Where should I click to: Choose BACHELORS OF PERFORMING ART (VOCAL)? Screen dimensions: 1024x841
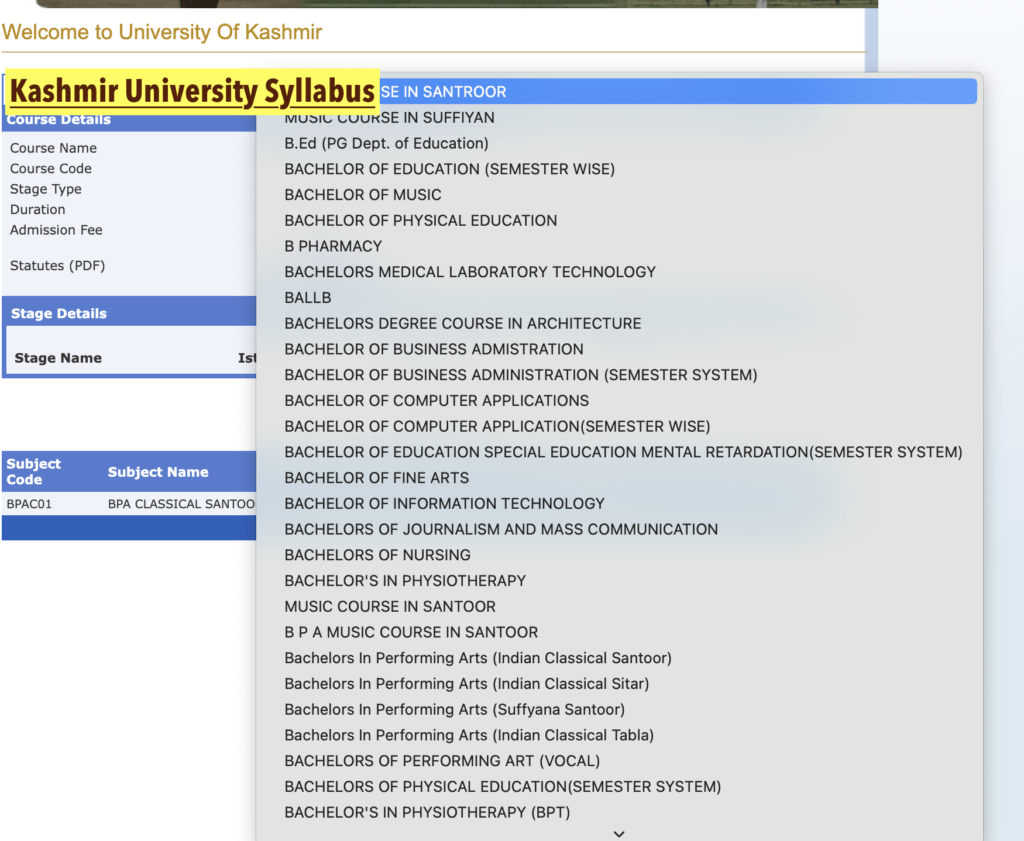pyautogui.click(x=618, y=761)
